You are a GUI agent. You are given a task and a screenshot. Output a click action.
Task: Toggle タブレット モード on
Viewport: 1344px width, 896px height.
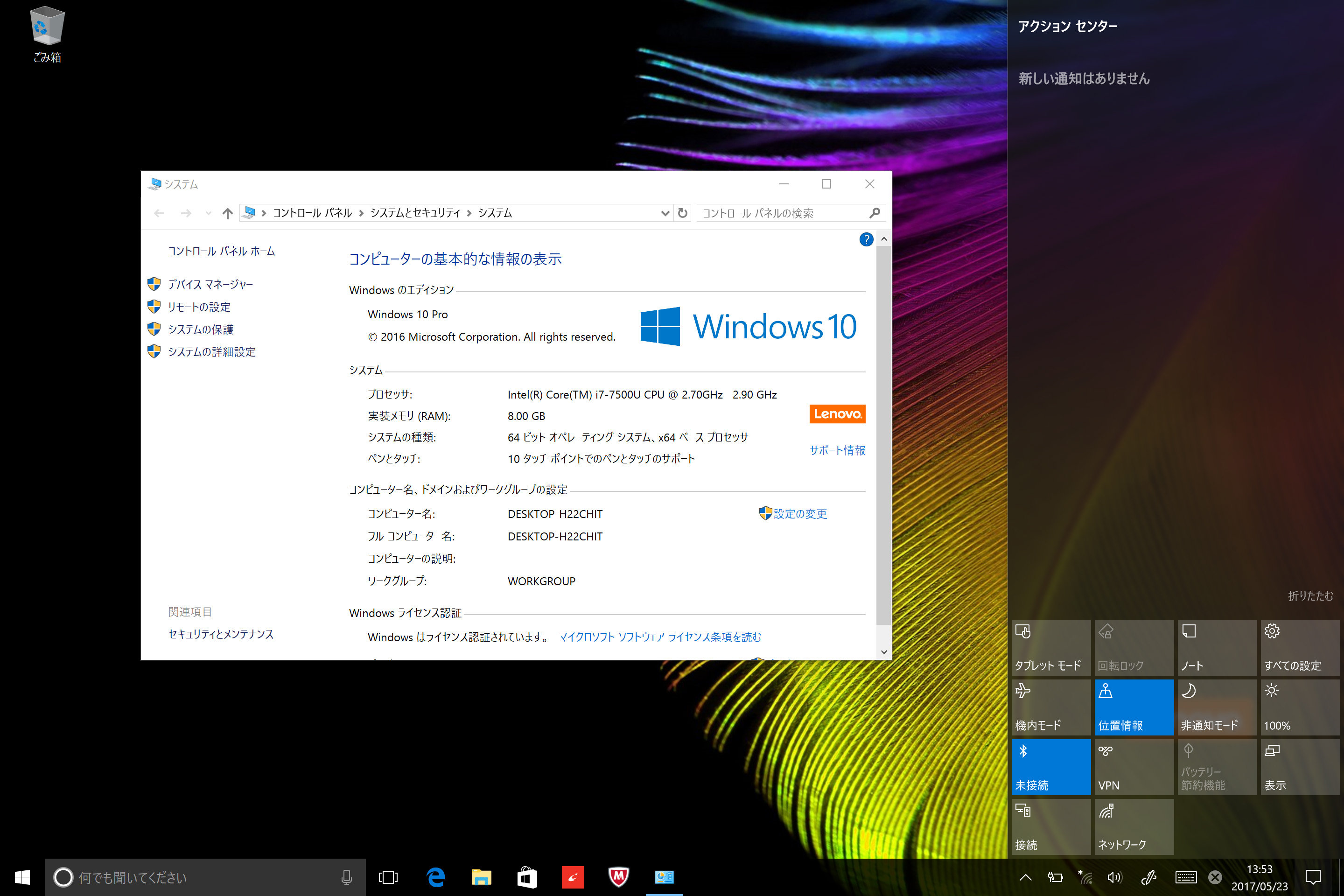point(1051,647)
